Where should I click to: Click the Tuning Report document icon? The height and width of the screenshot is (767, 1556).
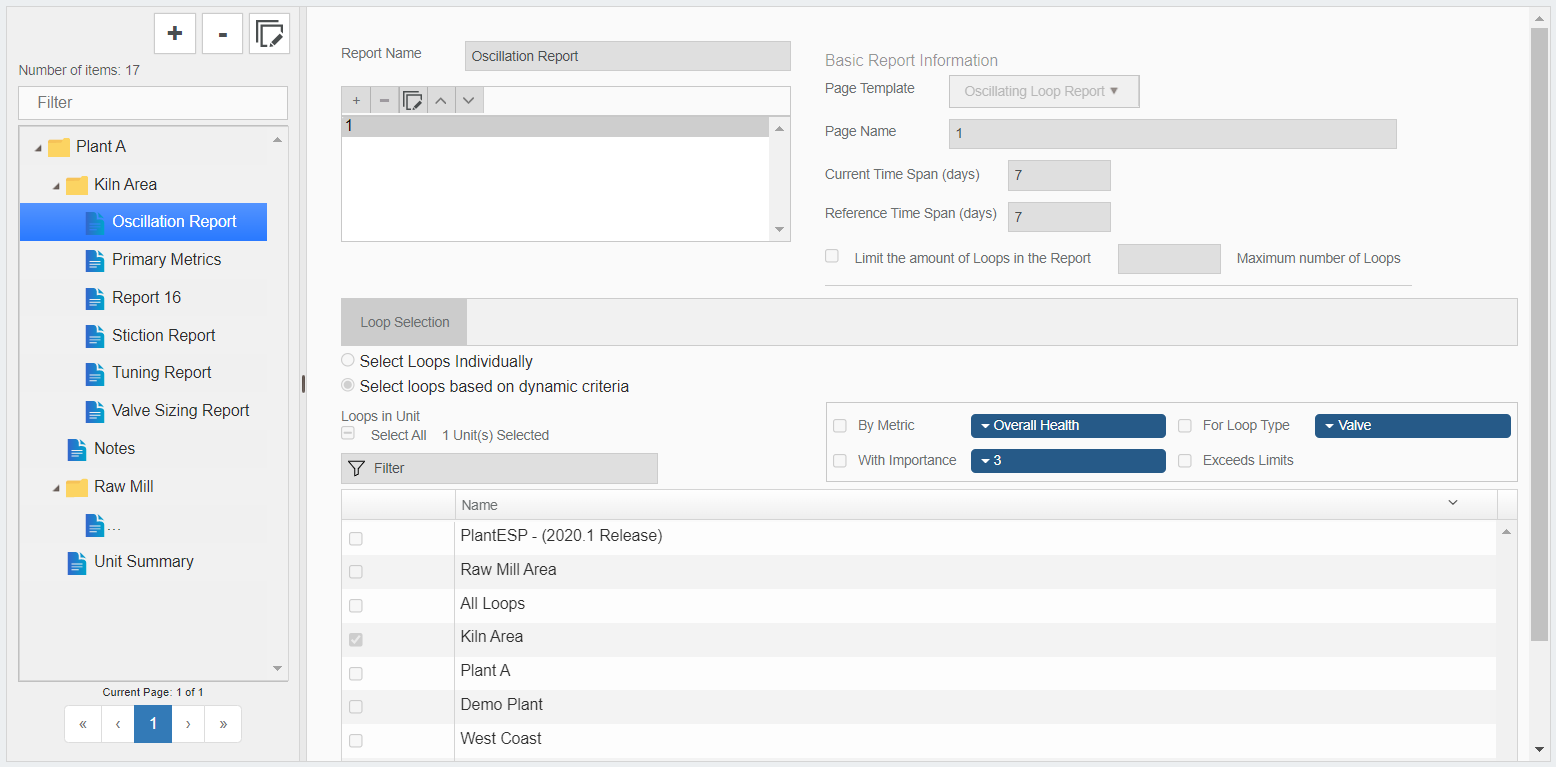95,373
